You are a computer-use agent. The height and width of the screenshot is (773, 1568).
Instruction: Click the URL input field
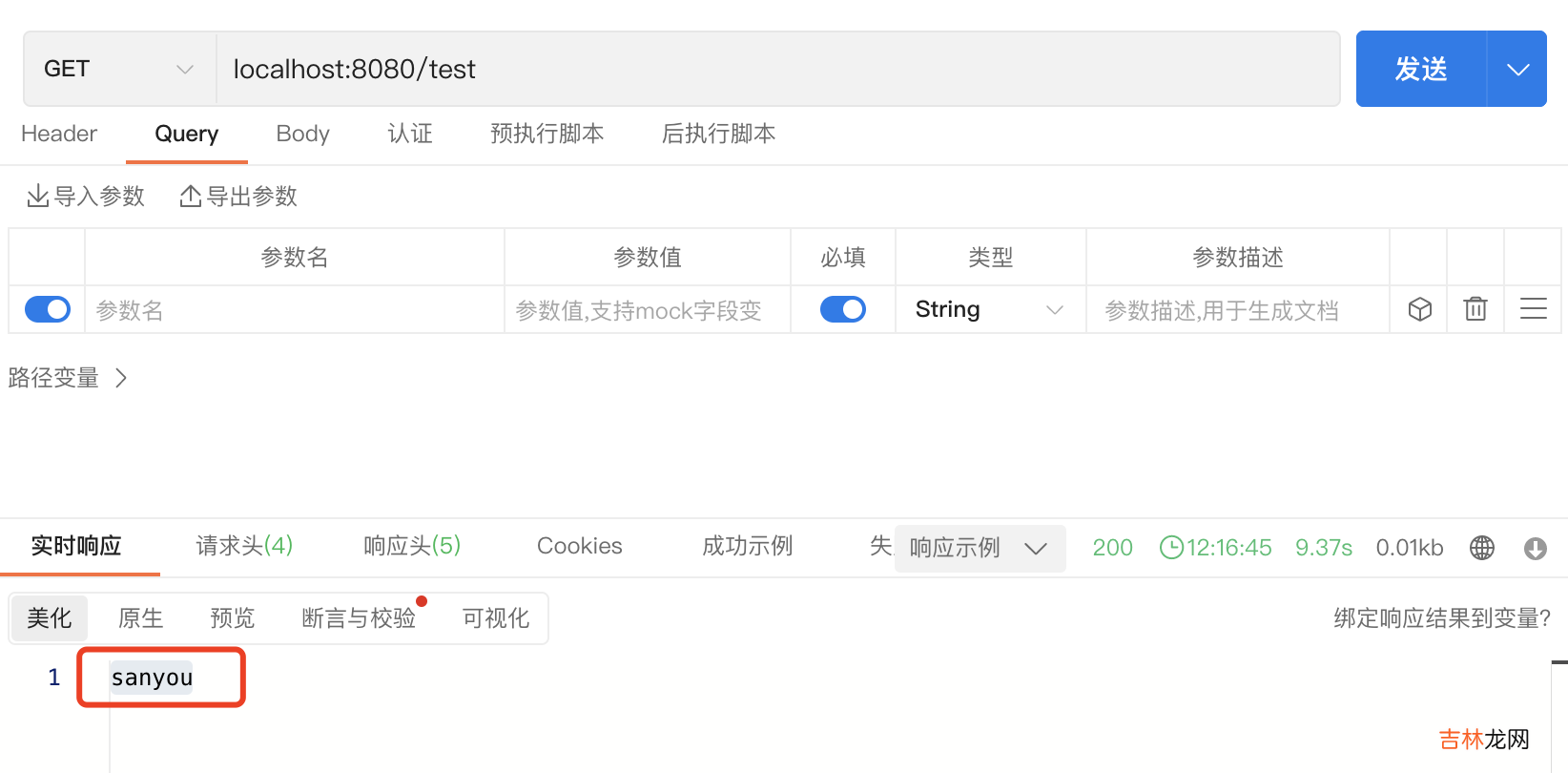pos(777,69)
